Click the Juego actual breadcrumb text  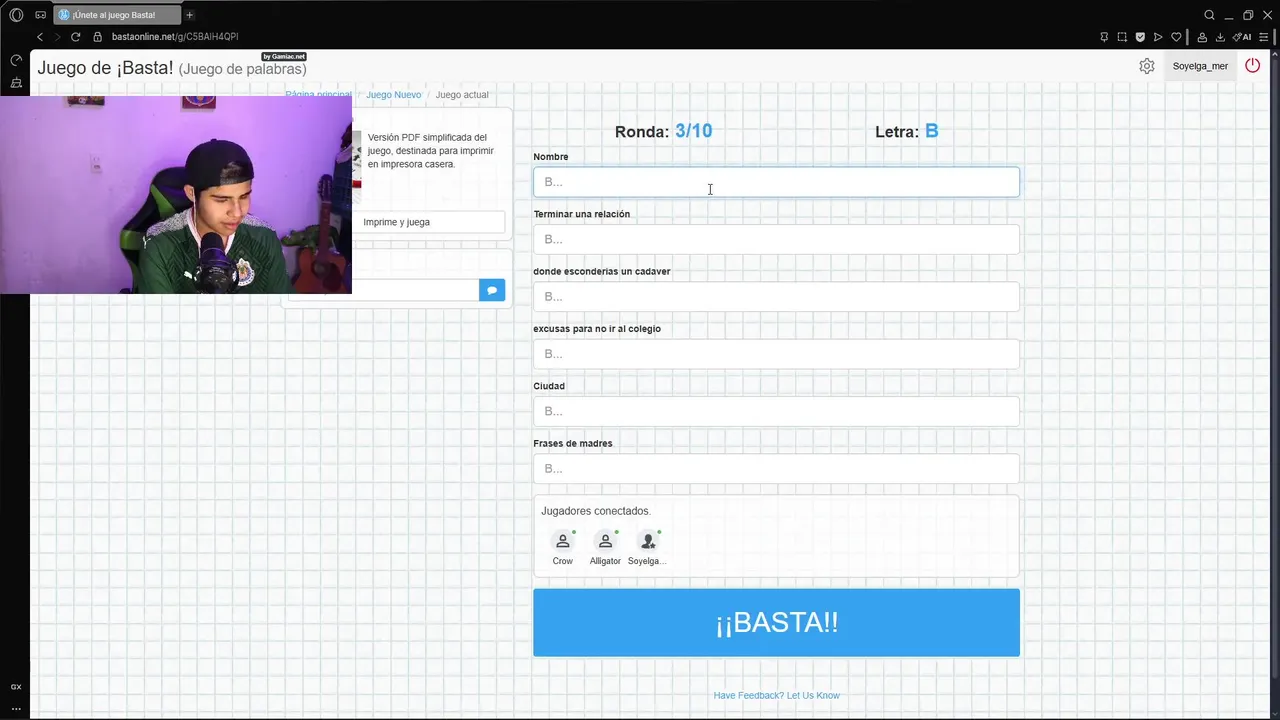coord(462,95)
